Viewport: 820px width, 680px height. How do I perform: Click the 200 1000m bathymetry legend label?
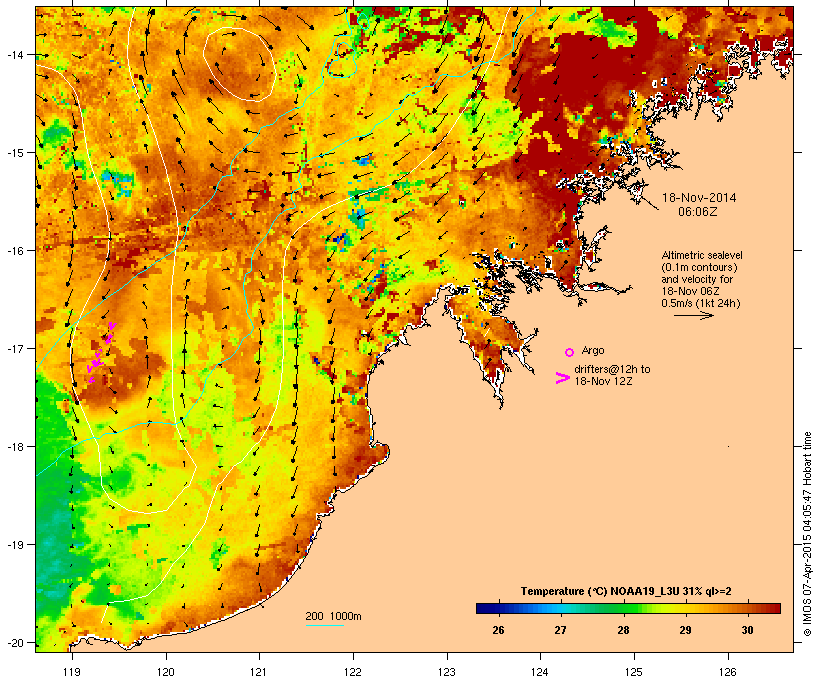tap(333, 616)
